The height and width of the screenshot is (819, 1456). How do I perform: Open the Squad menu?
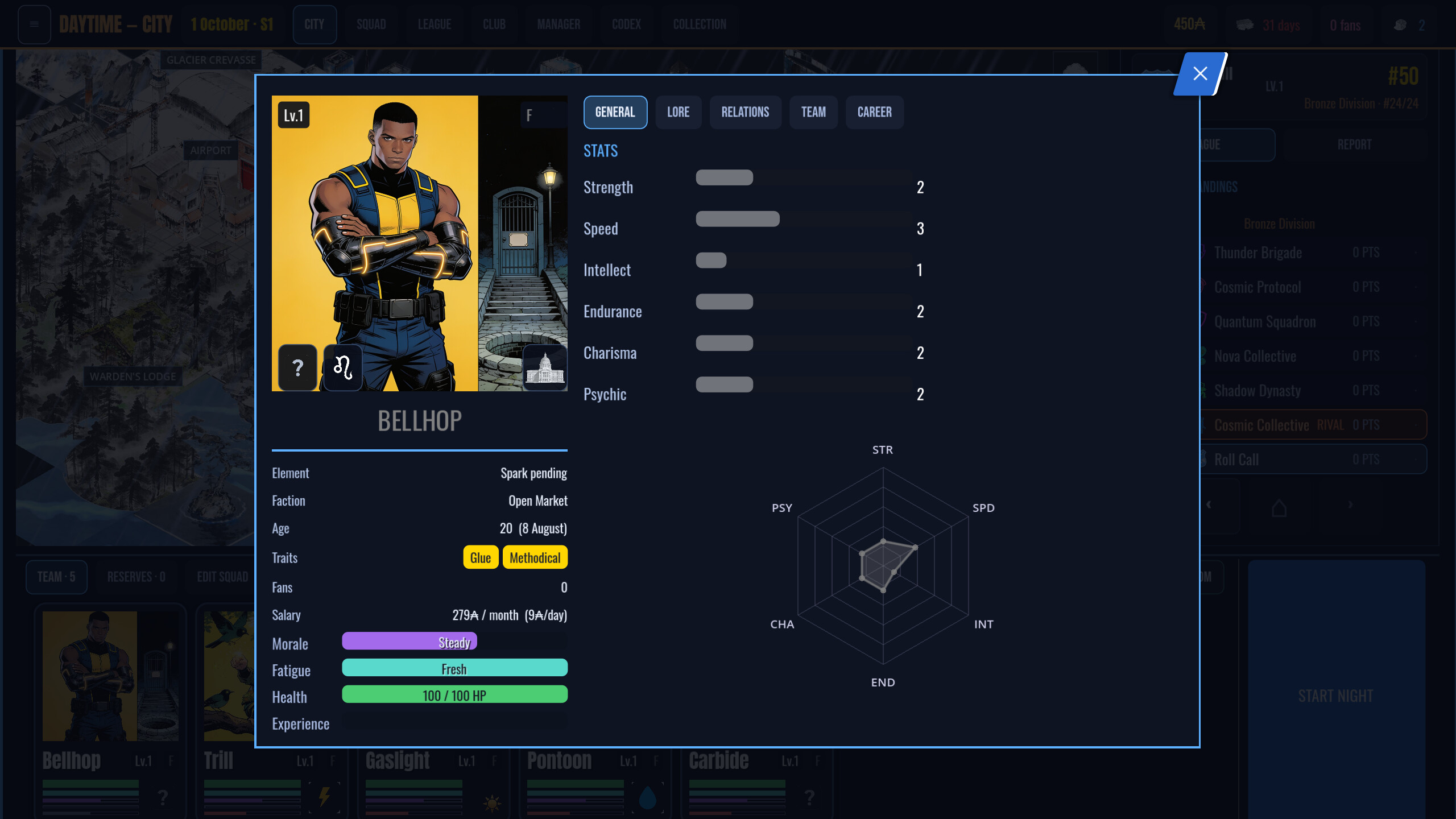click(371, 24)
